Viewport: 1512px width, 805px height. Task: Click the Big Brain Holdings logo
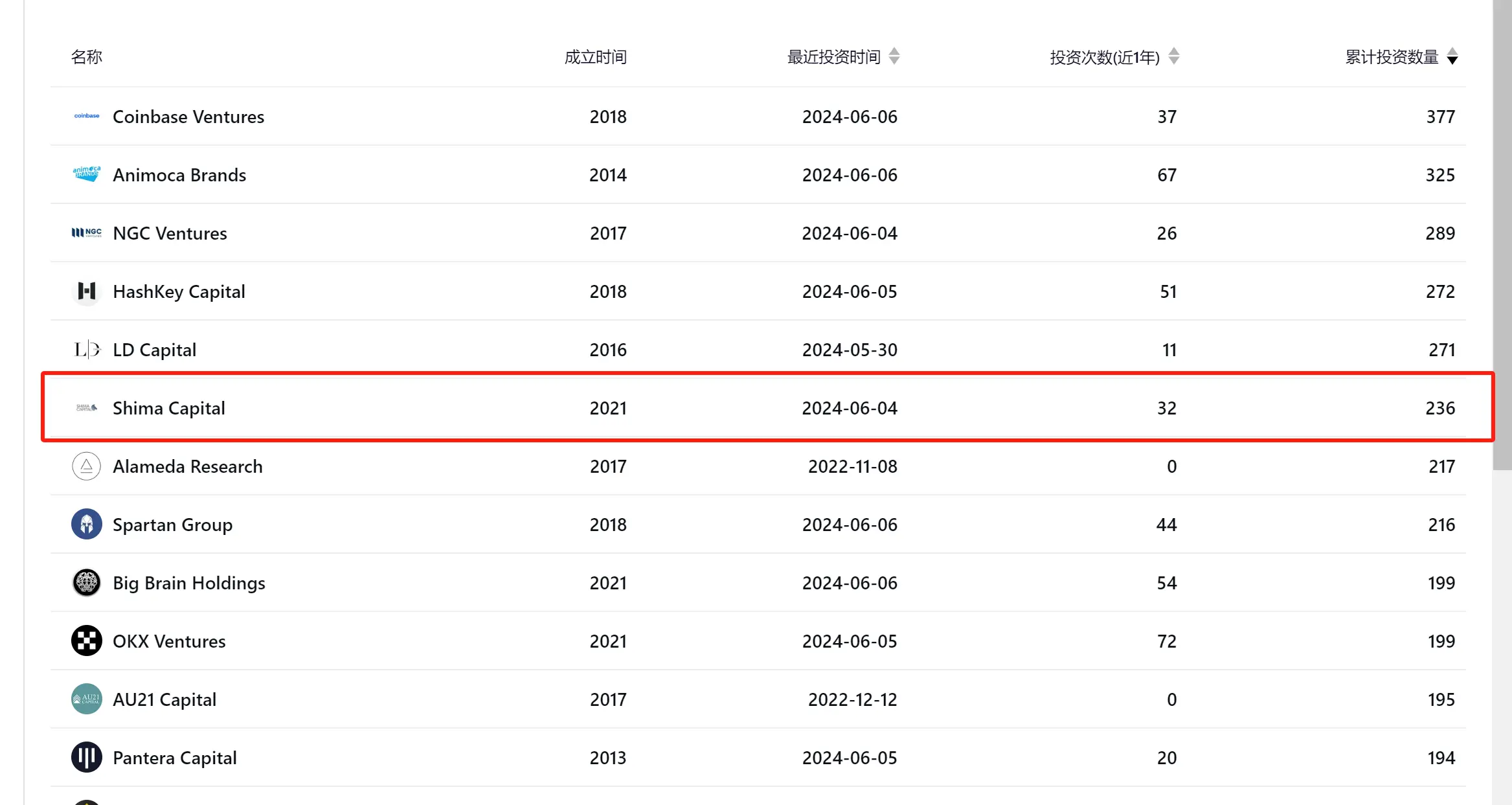86,582
